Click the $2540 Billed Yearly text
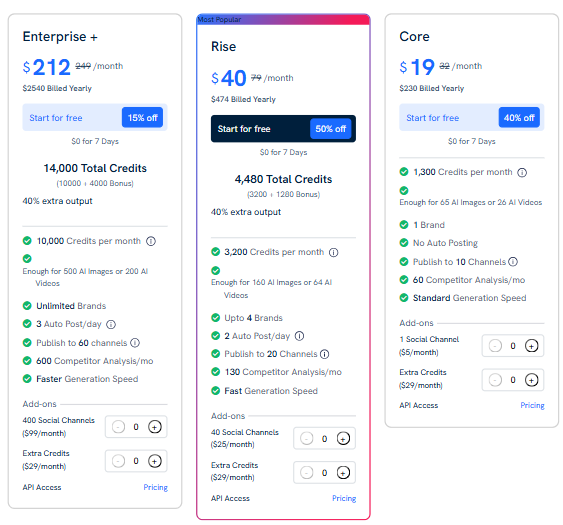This screenshot has height=525, width=563. [x=57, y=88]
